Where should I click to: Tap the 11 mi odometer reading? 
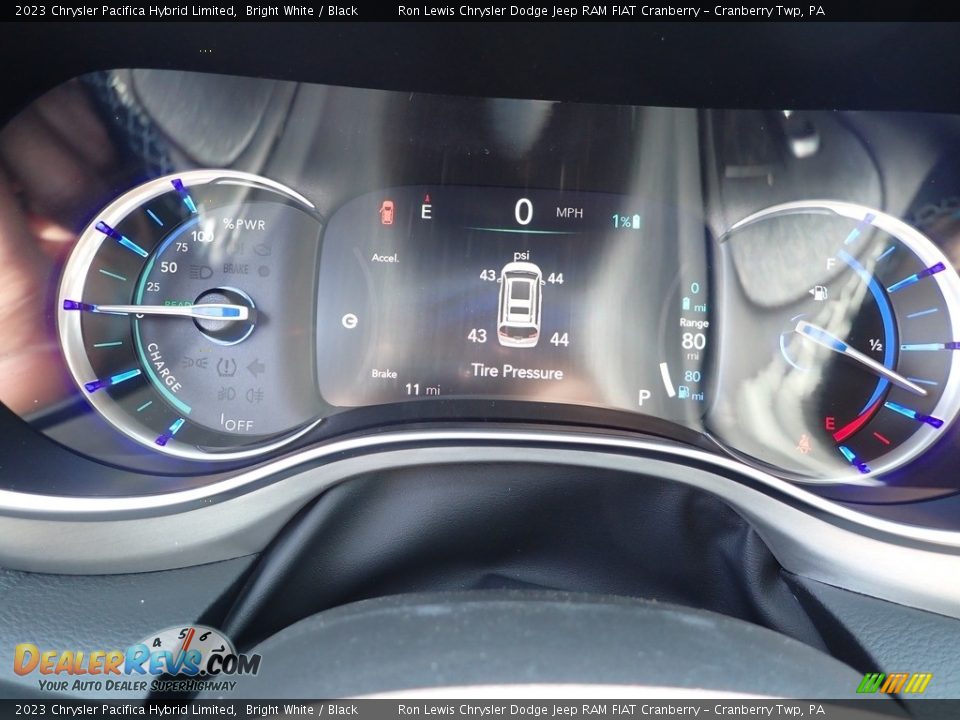tap(422, 389)
